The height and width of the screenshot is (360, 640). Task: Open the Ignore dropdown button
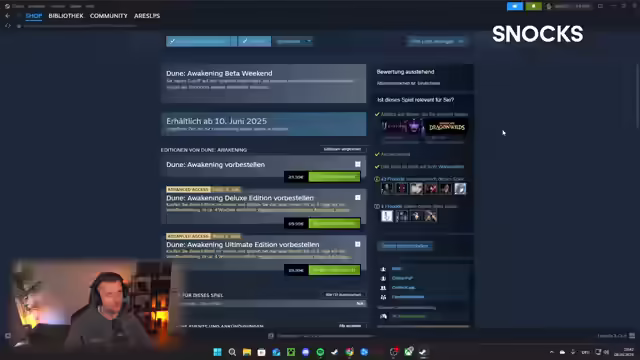tap(293, 41)
